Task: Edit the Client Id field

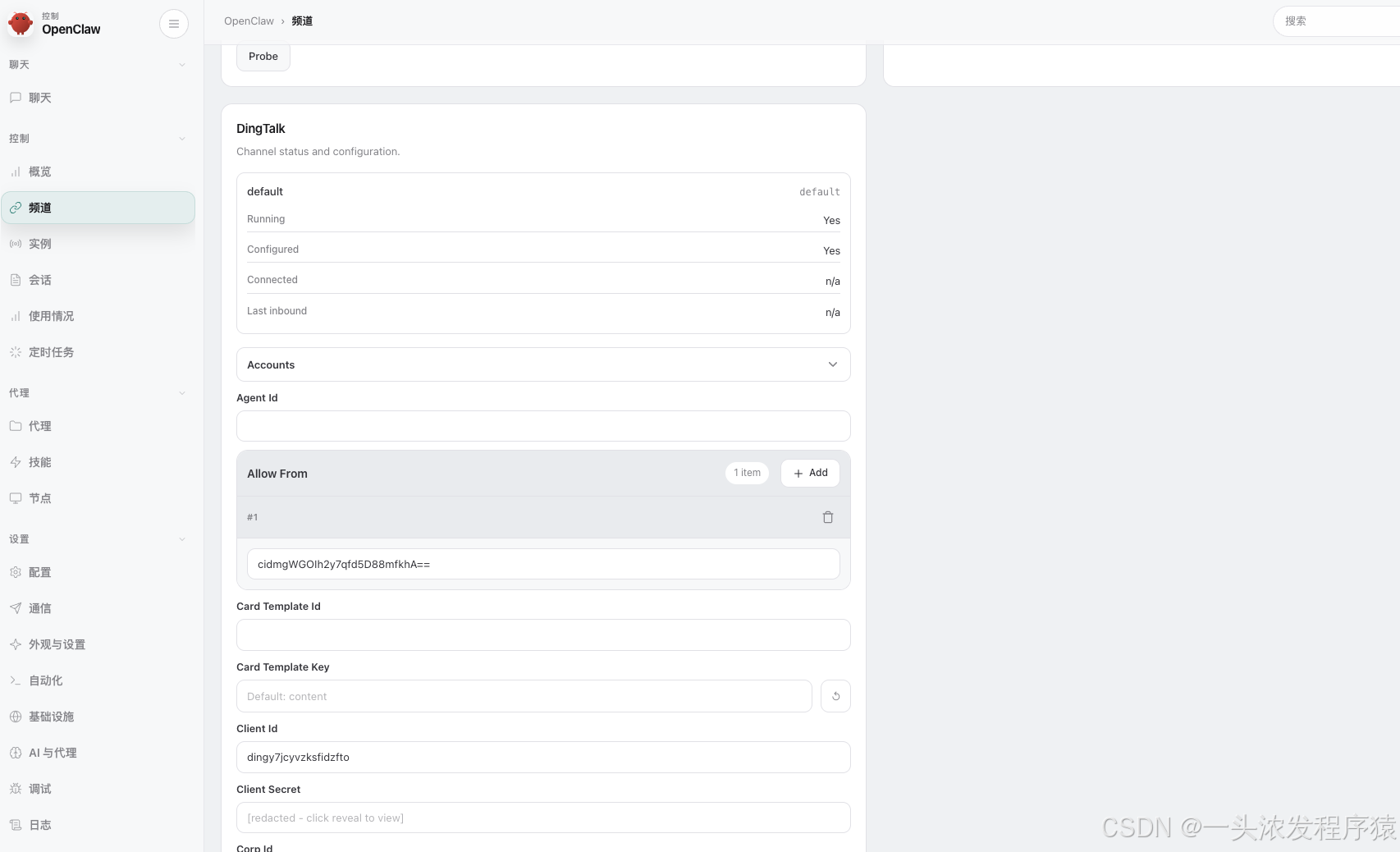Action: 543,757
